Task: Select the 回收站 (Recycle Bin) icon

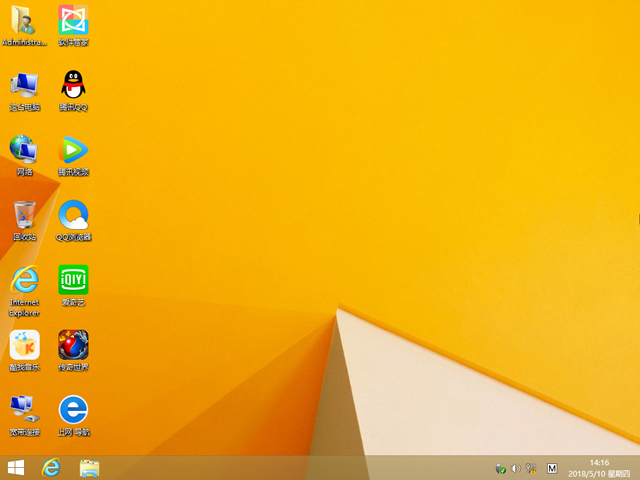Action: point(24,215)
